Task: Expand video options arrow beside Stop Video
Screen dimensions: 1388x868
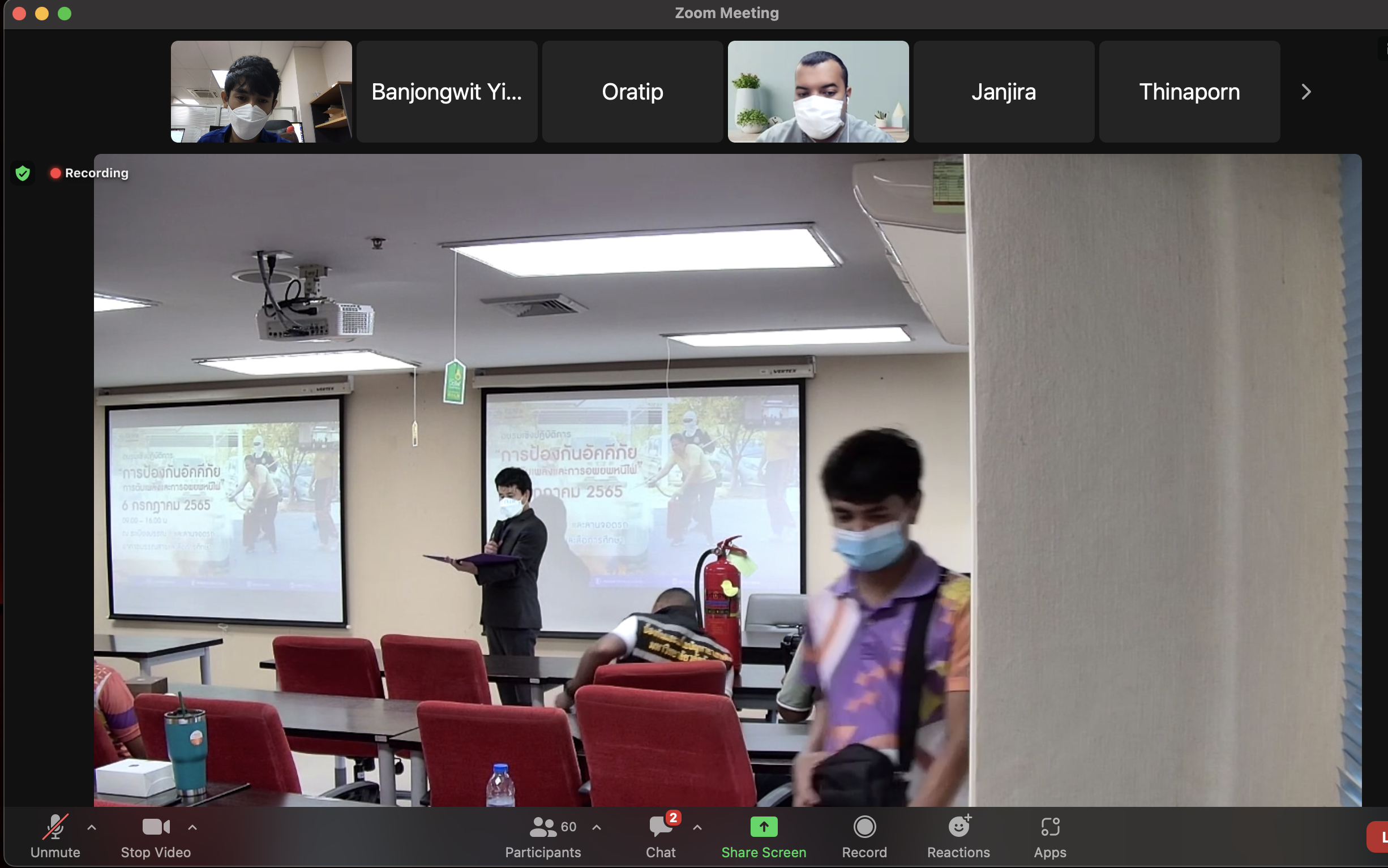Action: click(x=192, y=827)
